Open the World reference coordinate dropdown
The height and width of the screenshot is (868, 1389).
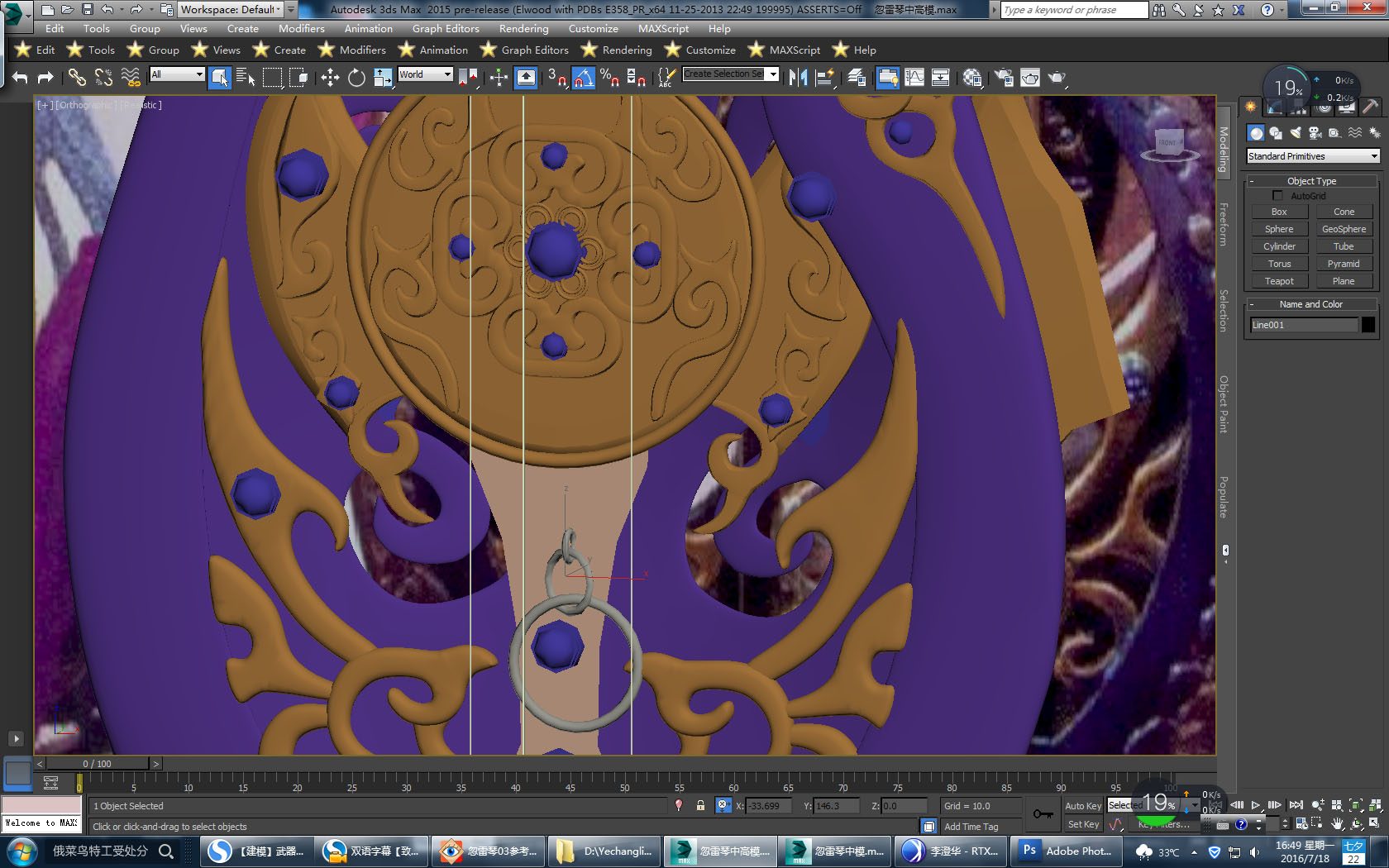(425, 74)
